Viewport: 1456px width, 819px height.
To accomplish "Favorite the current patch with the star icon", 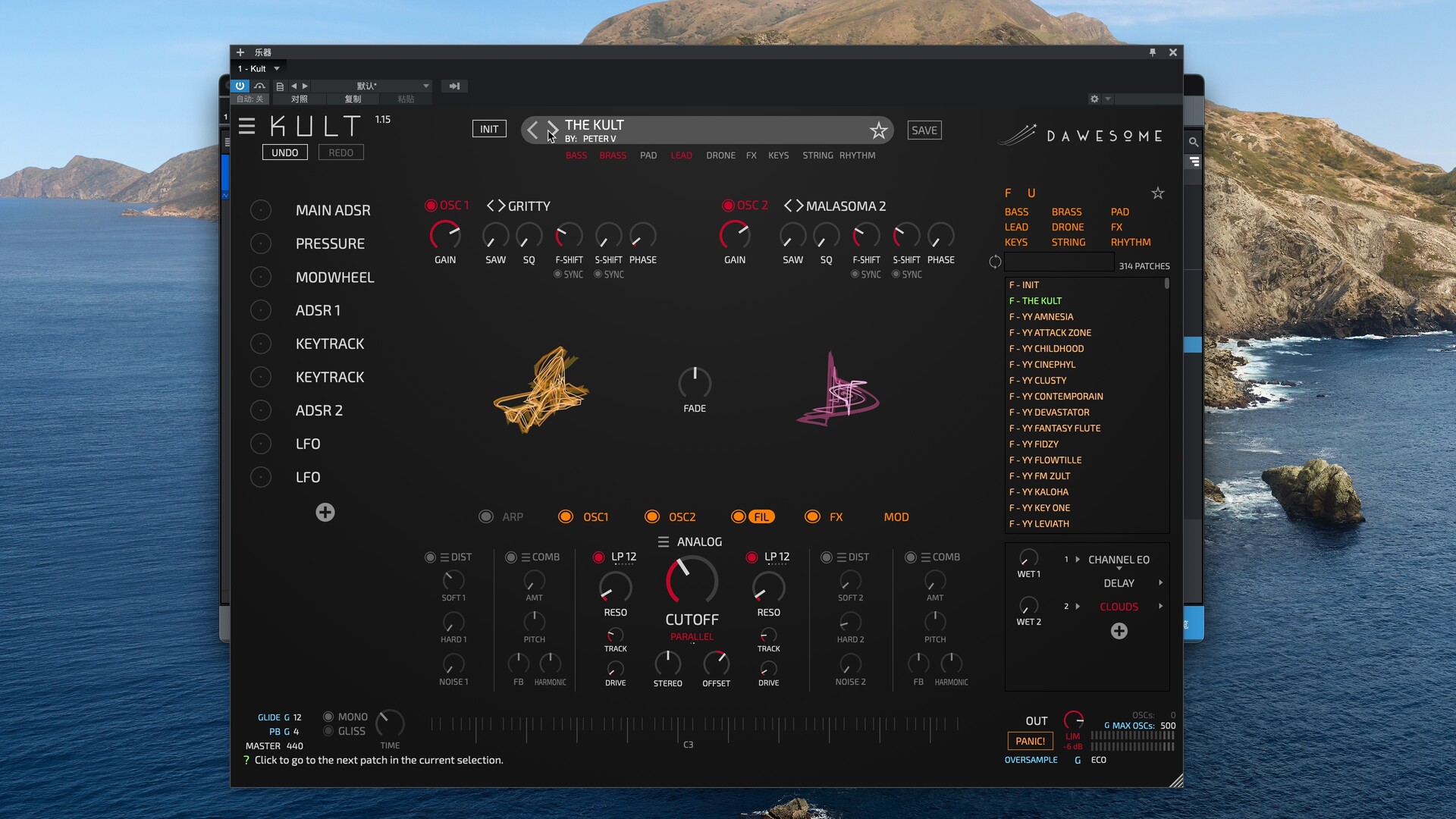I will pyautogui.click(x=878, y=130).
